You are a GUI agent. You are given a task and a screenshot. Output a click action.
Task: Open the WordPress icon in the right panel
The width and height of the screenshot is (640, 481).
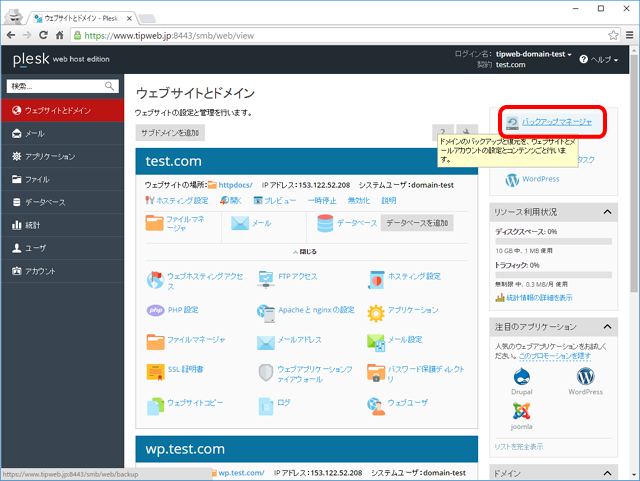(512, 179)
